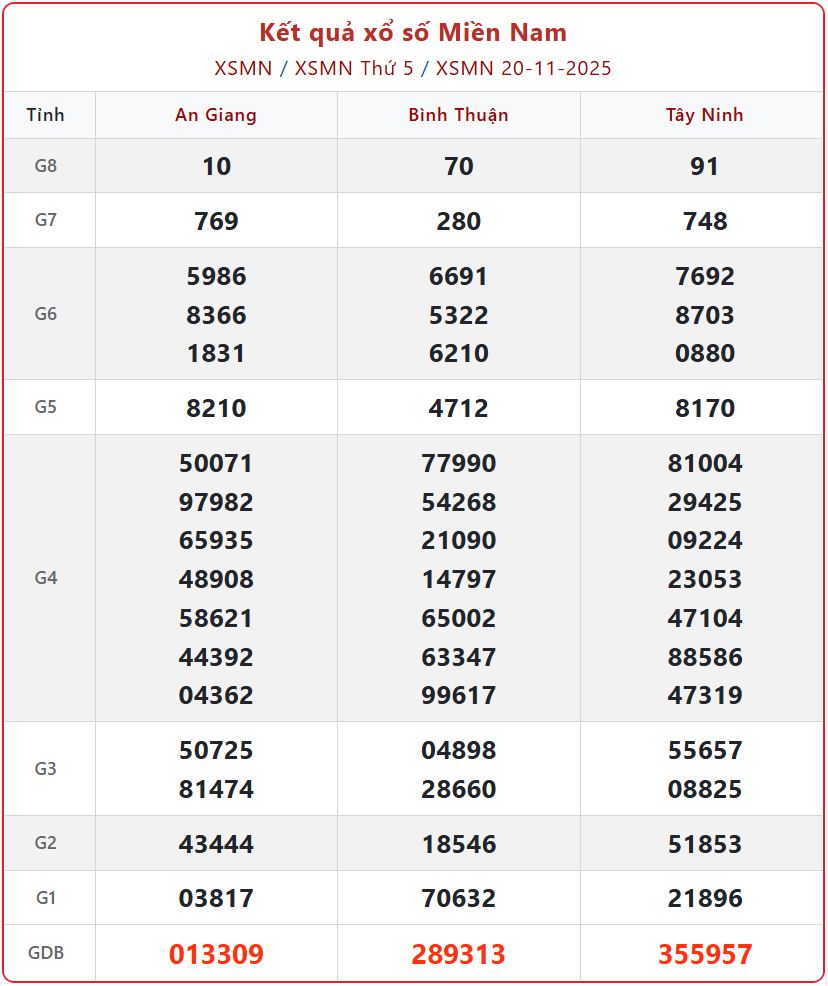The height and width of the screenshot is (986, 828).
Task: Select Bình Thuận special prize 289313
Action: coord(458,954)
